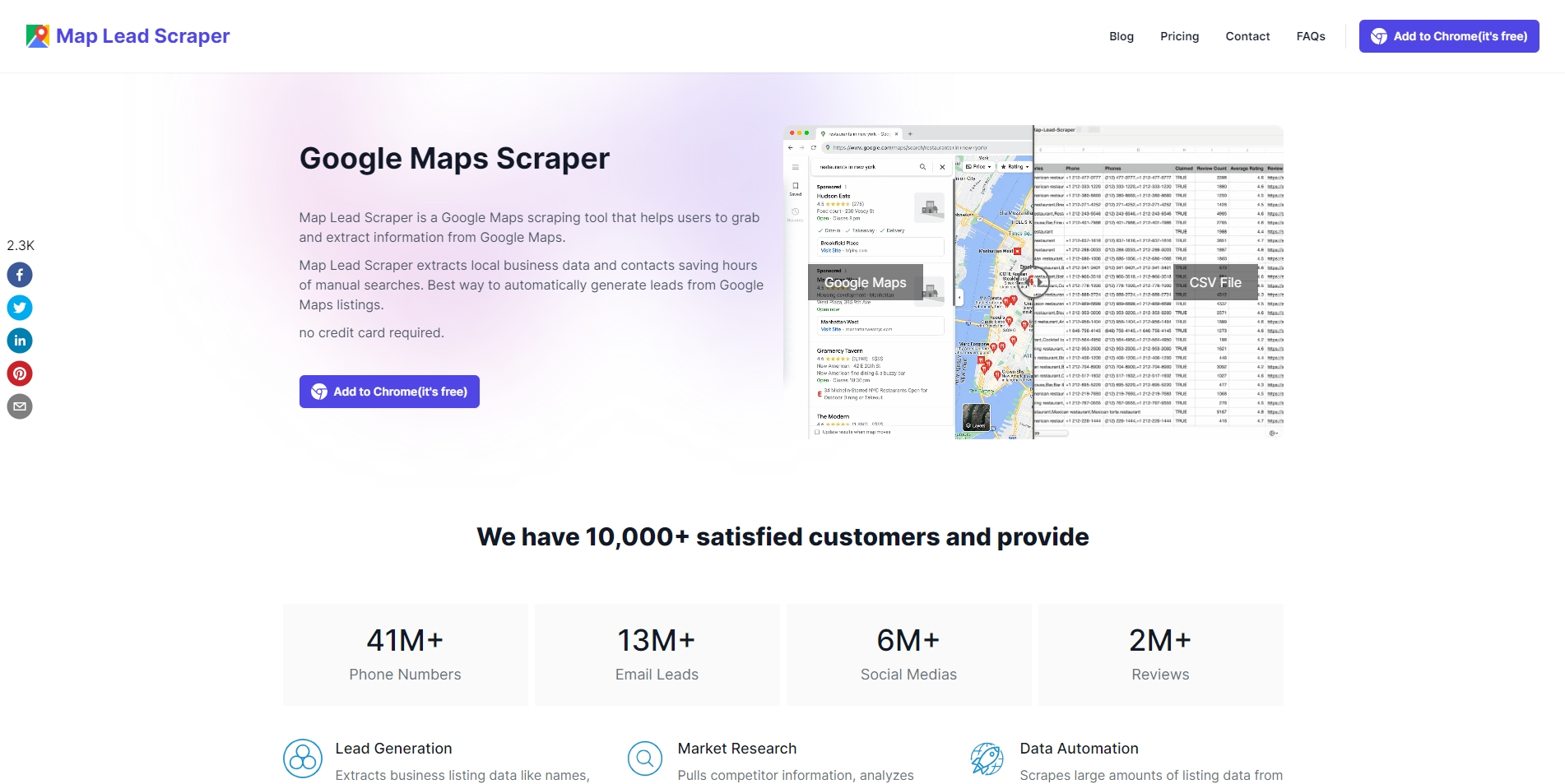Click the 6M+ Social Medias stat card
Image resolution: width=1565 pixels, height=784 pixels.
(908, 655)
